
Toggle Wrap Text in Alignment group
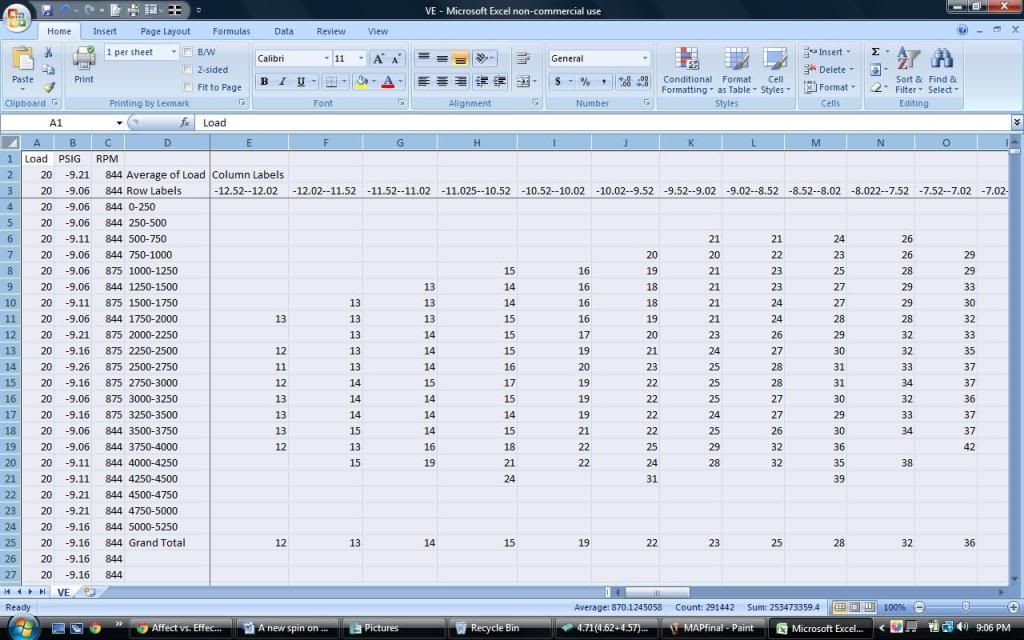tap(522, 59)
